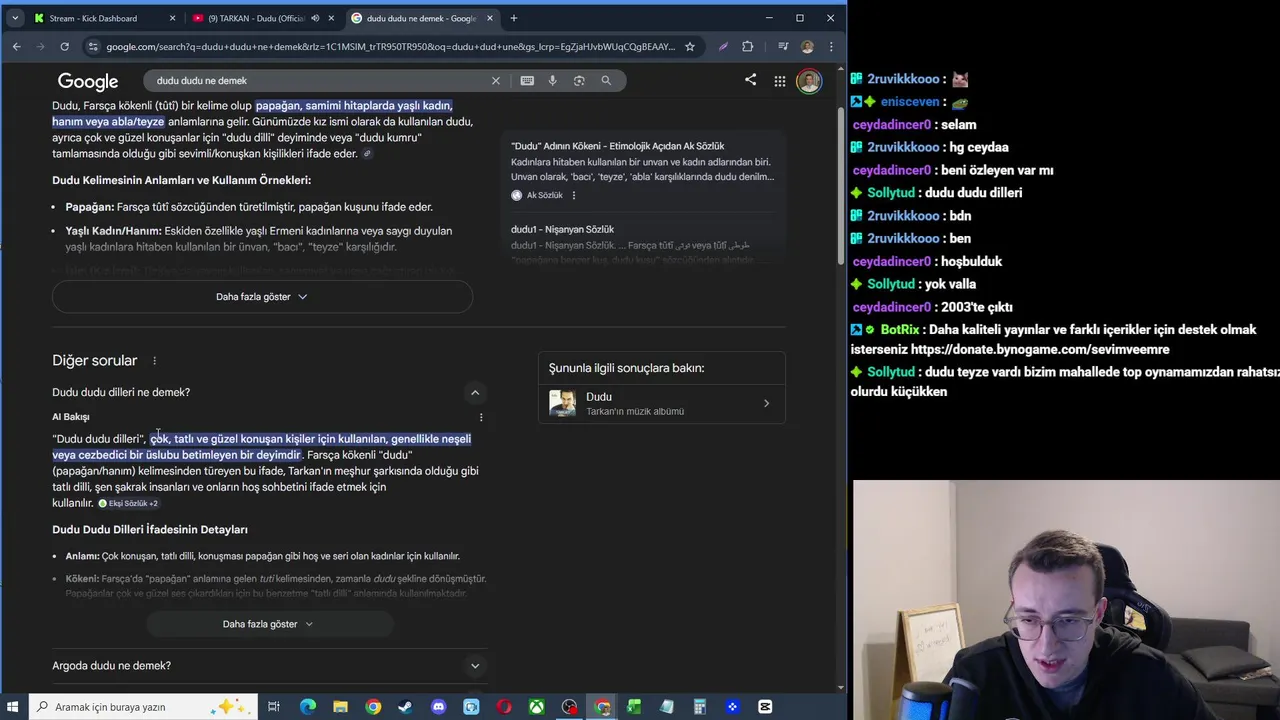Open Chrome three-dot menu
This screenshot has height=720, width=1280.
click(831, 46)
